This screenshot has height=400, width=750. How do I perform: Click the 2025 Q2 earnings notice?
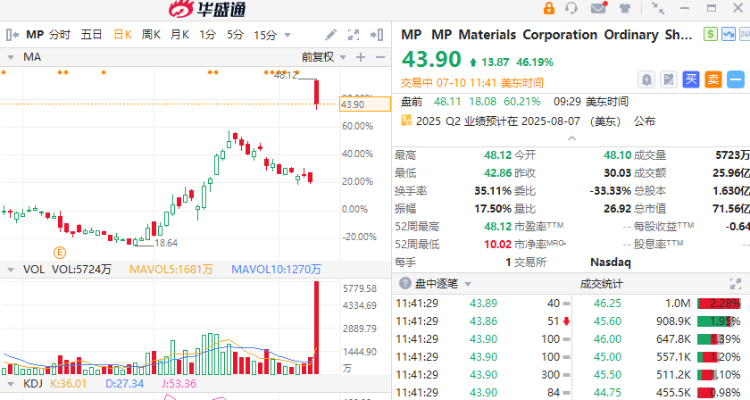(535, 121)
